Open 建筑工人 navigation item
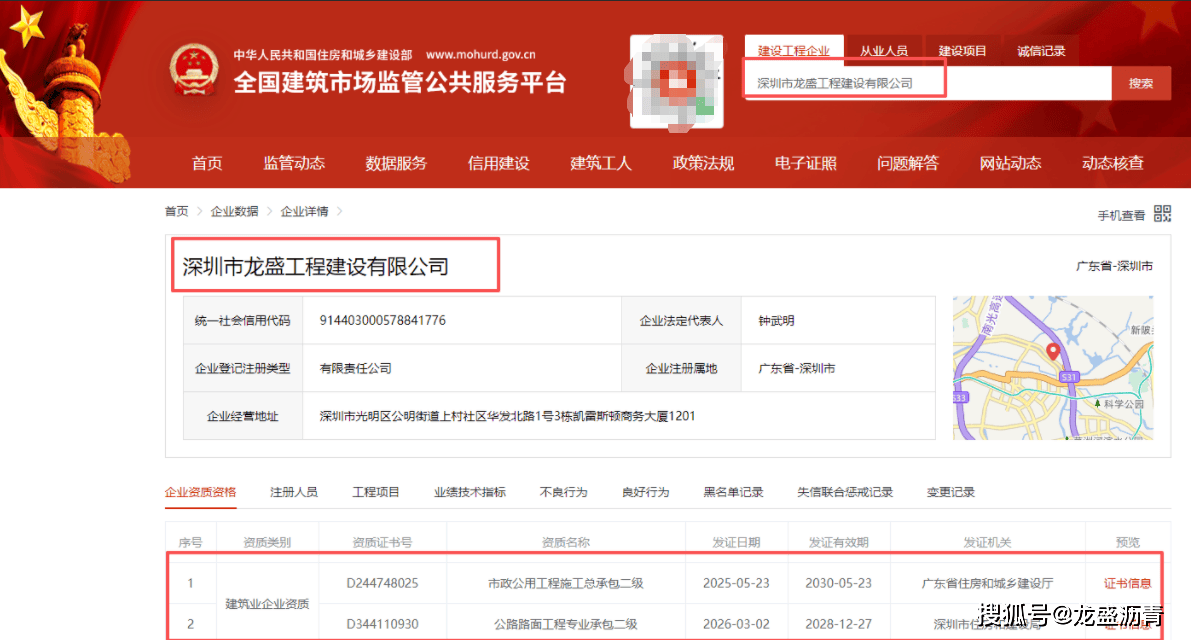 (601, 163)
